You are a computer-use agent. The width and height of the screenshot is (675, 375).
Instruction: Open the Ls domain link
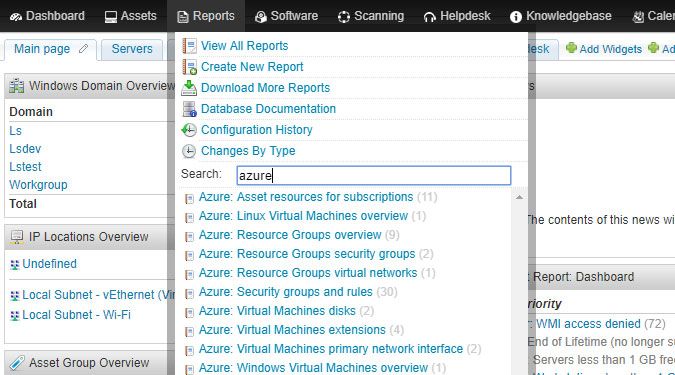[15, 131]
